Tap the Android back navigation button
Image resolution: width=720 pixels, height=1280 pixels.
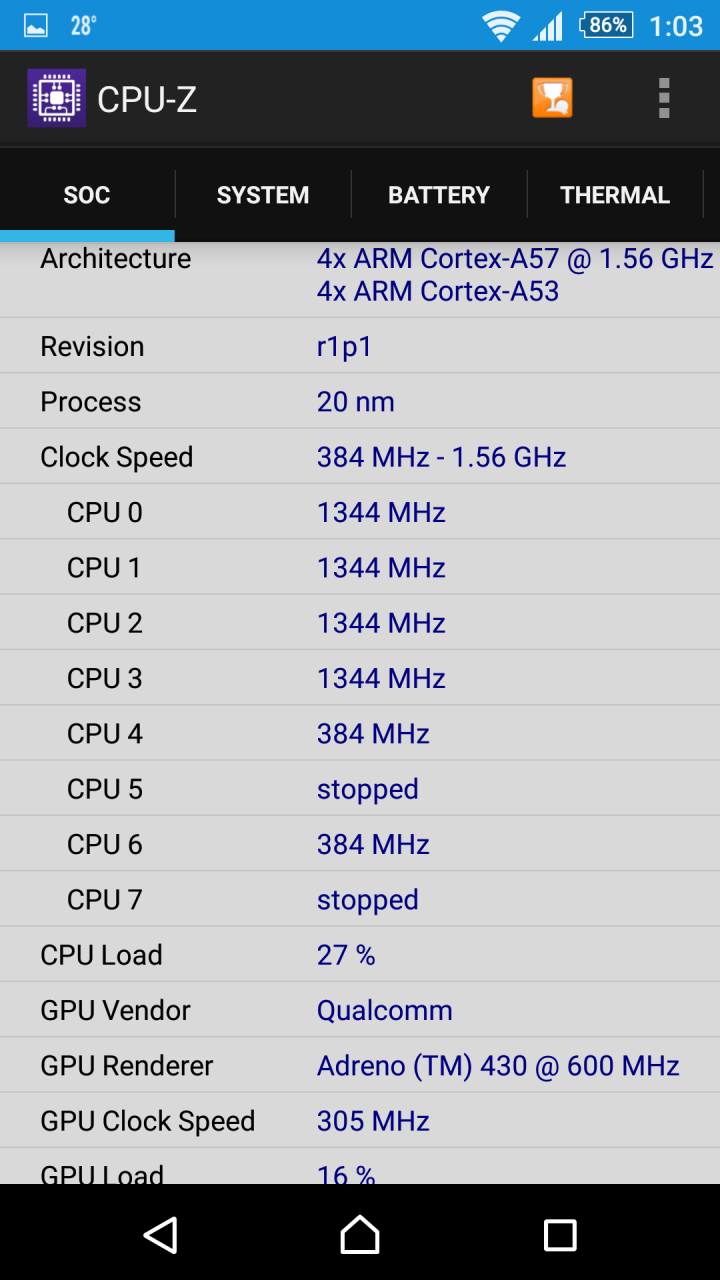[x=160, y=1235]
